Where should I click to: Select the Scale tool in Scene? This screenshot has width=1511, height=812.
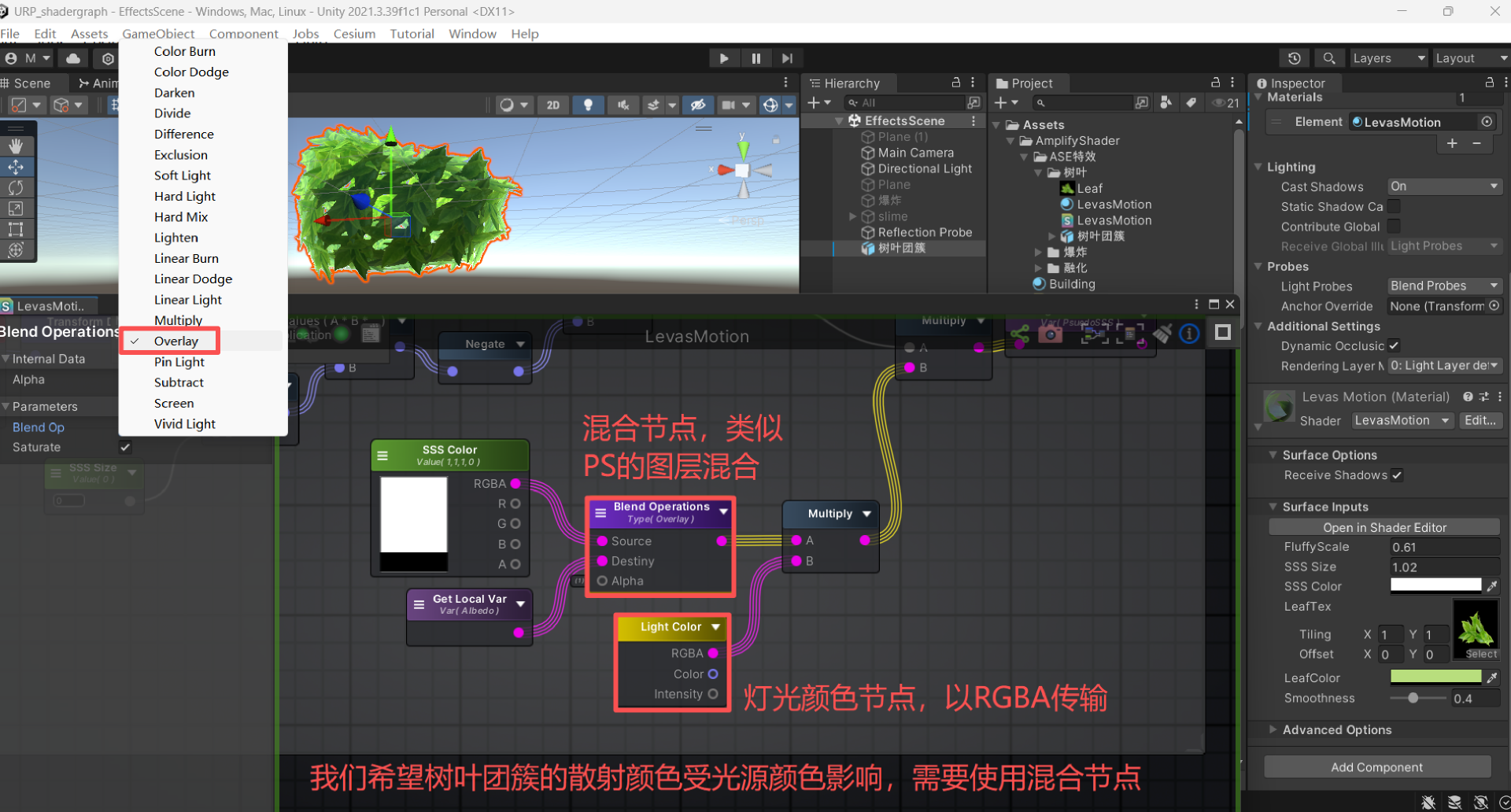16,209
